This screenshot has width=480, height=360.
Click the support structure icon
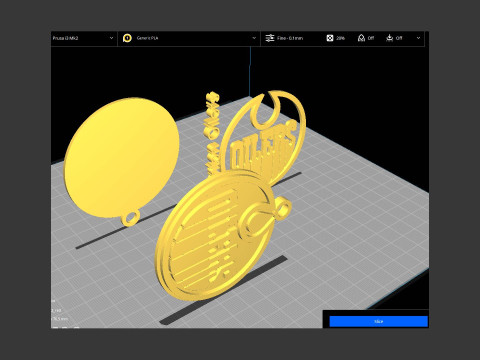point(361,38)
